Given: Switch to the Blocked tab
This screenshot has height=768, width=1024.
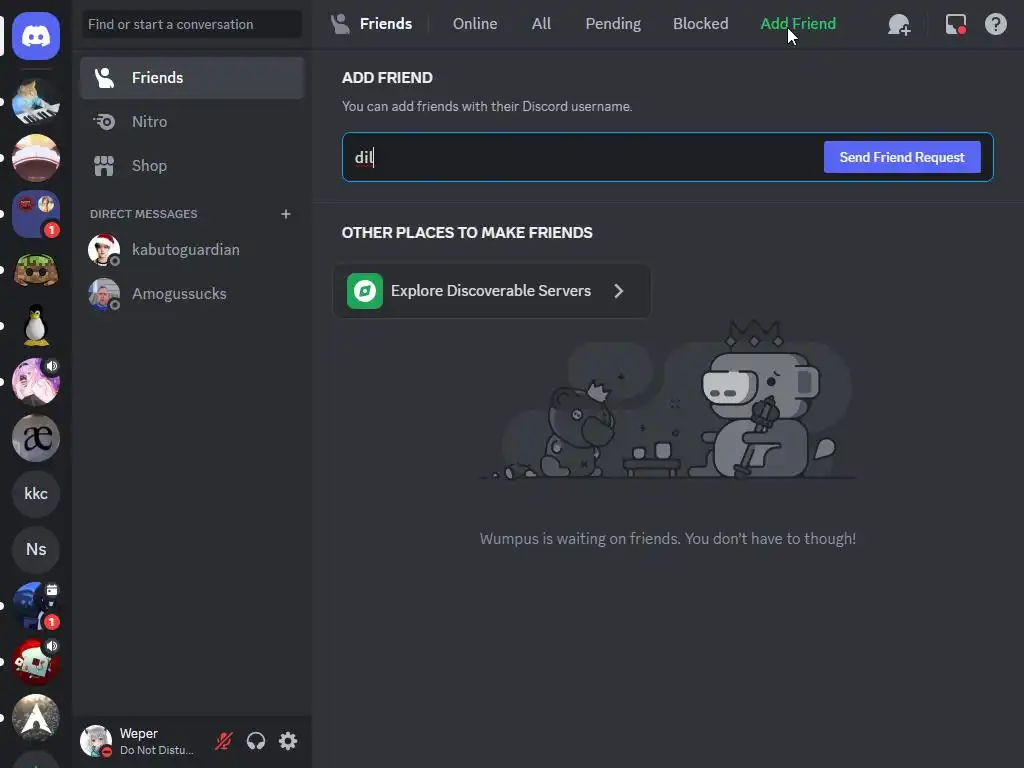Looking at the screenshot, I should pos(701,24).
